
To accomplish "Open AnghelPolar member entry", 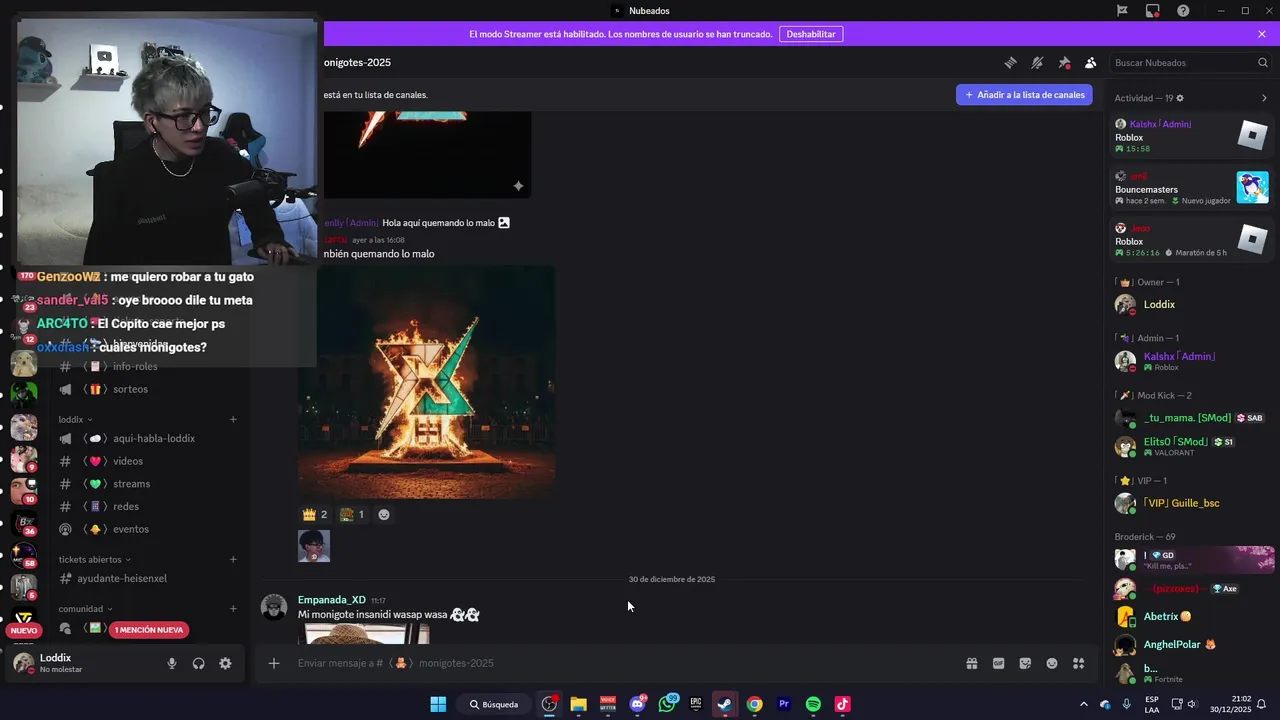I will click(x=1190, y=644).
